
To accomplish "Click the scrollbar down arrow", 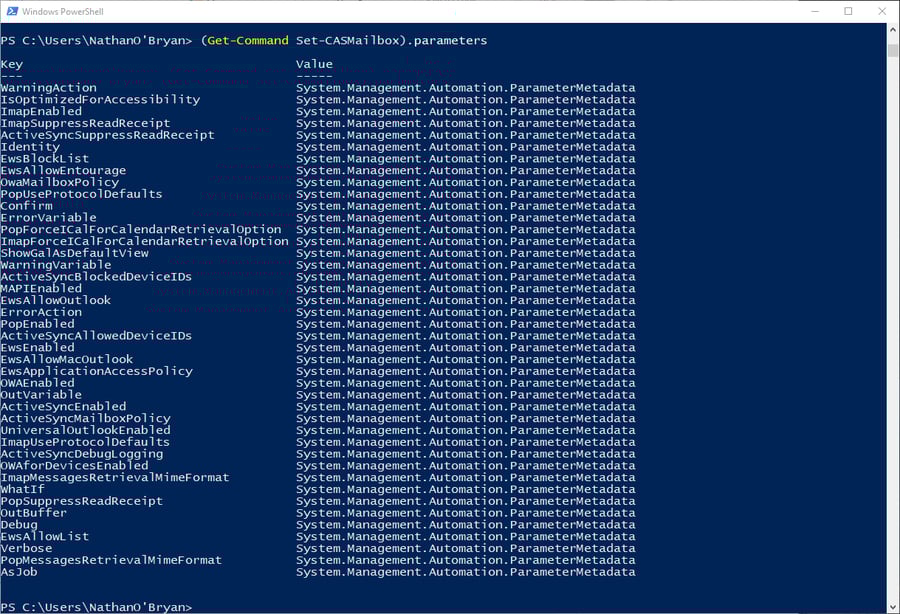I will [x=892, y=606].
